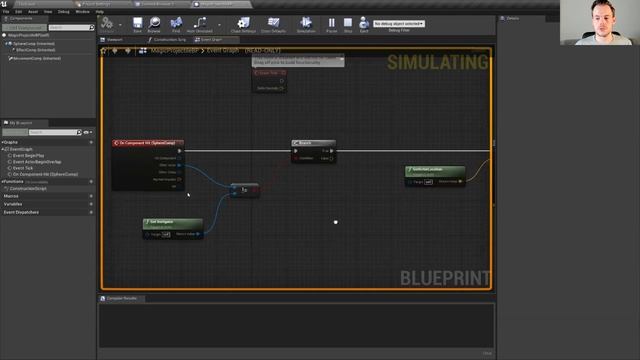Click the Eject toolbar icon
640x360 pixels.
click(x=364, y=23)
